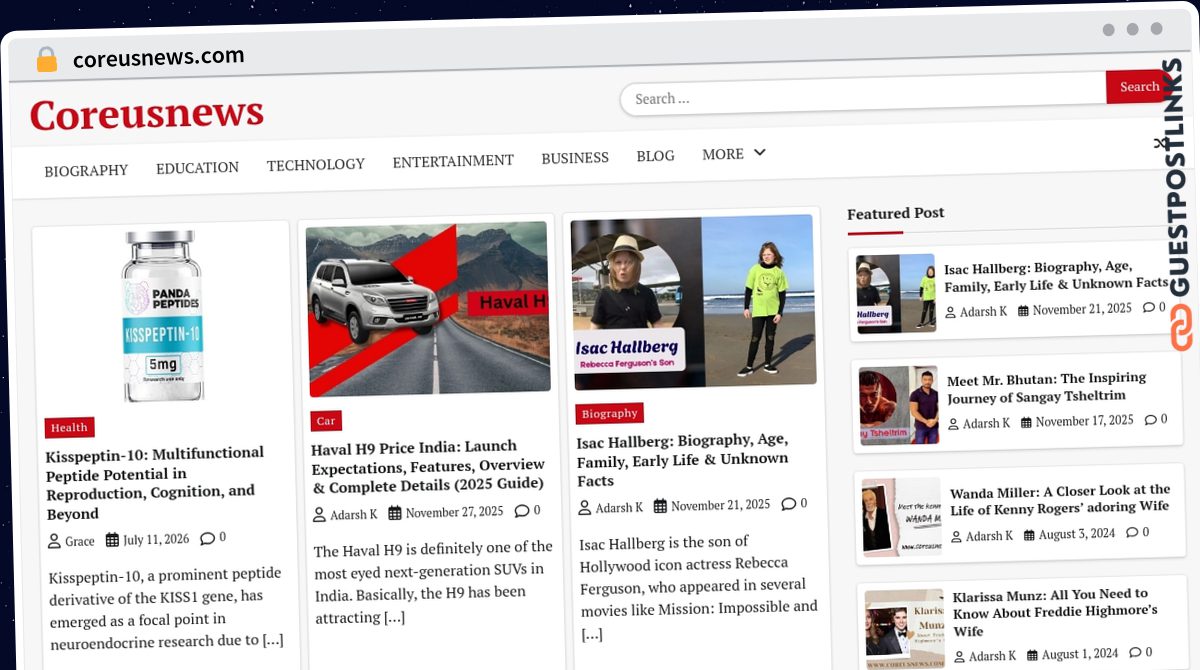This screenshot has height=670, width=1200.
Task: Open the Blog menu item
Action: pyautogui.click(x=655, y=156)
